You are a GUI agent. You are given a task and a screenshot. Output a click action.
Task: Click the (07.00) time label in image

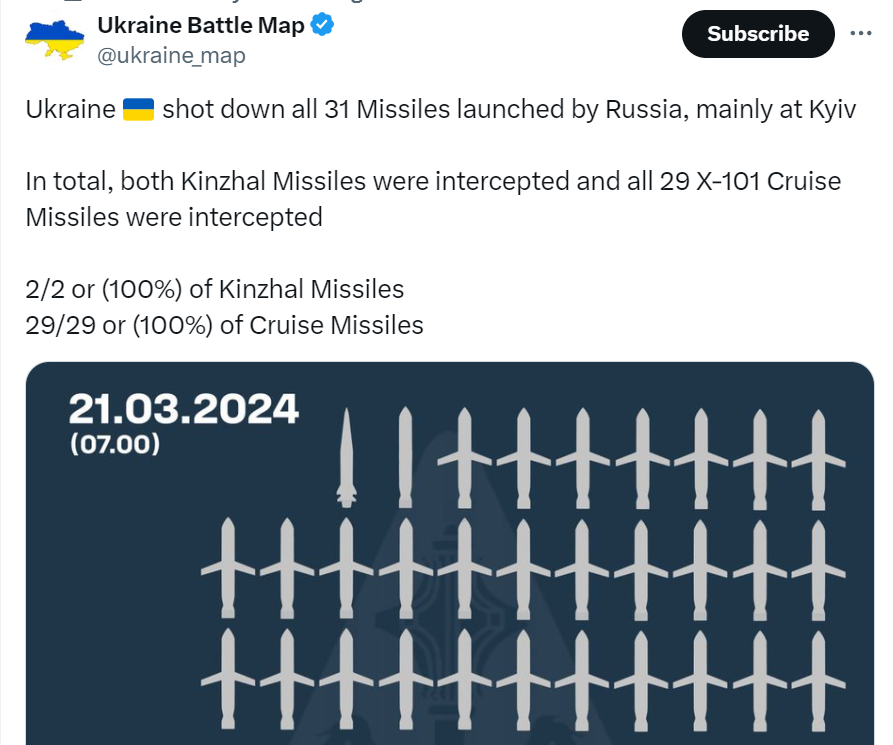pos(114,444)
